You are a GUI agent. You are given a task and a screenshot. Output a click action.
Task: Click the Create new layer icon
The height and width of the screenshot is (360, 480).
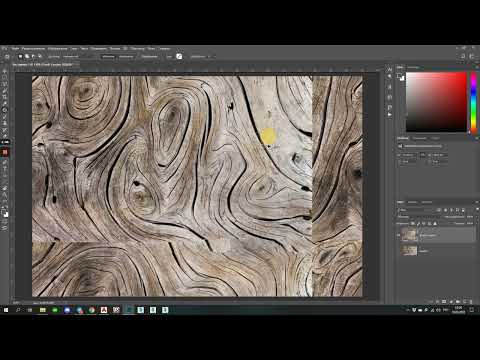pyautogui.click(x=464, y=301)
